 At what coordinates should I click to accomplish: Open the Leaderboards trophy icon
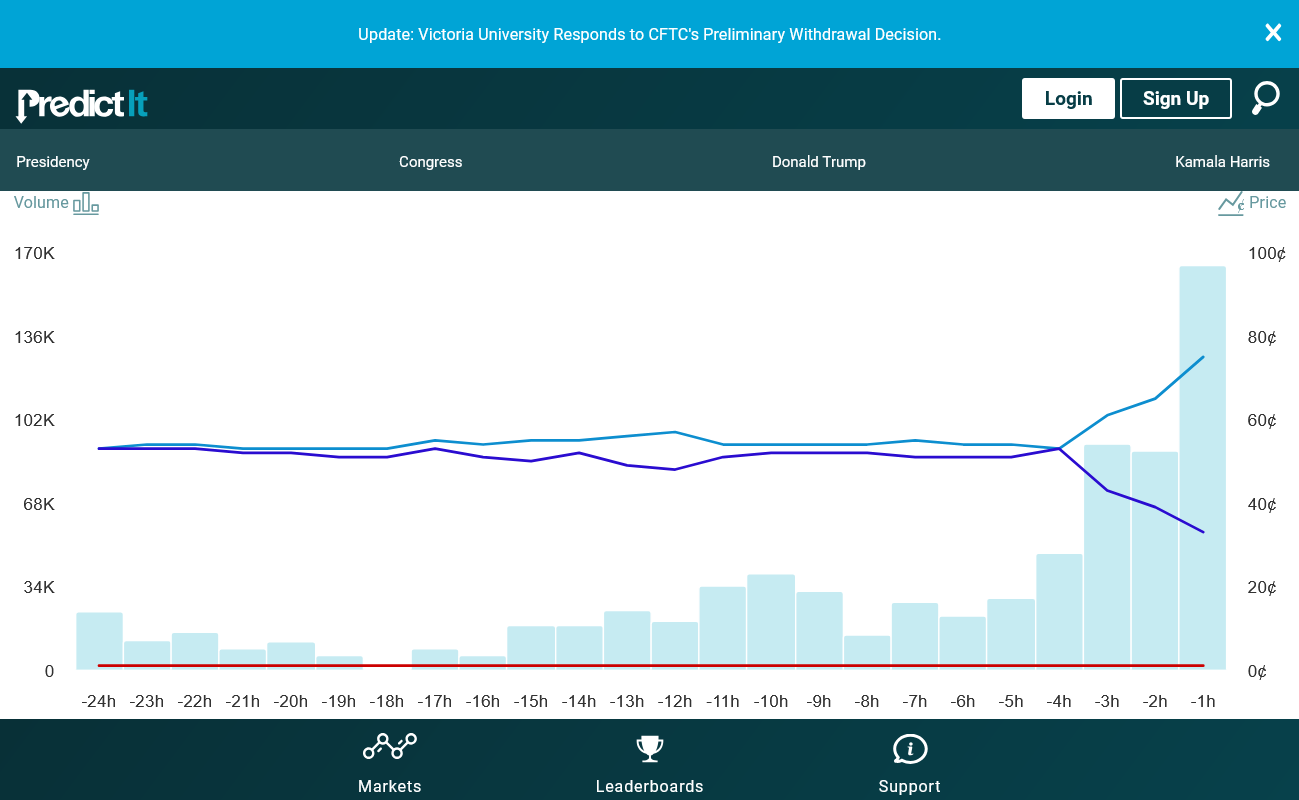click(650, 748)
